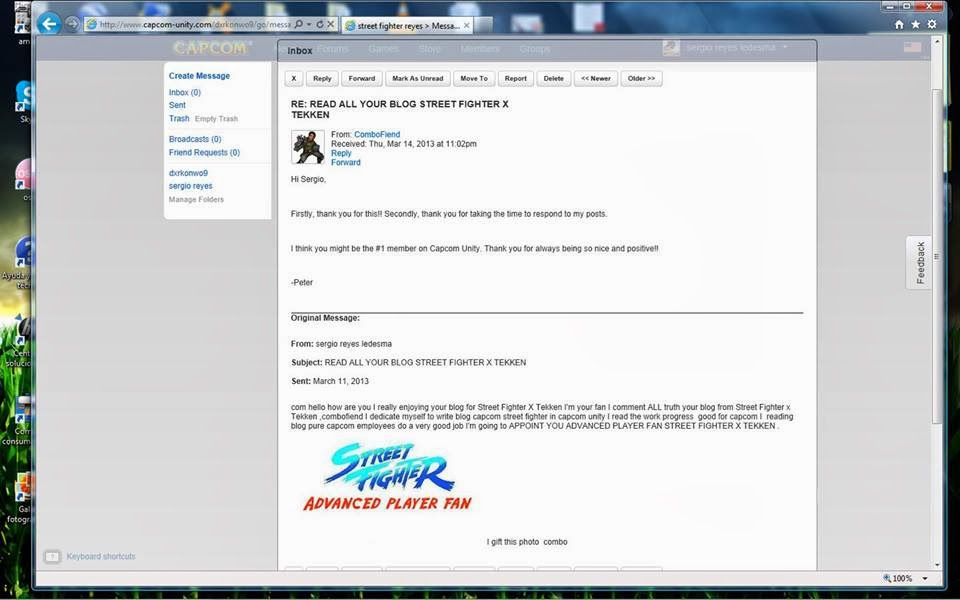Image resolution: width=960 pixels, height=600 pixels.
Task: Open the Feedback side tab
Action: (919, 263)
